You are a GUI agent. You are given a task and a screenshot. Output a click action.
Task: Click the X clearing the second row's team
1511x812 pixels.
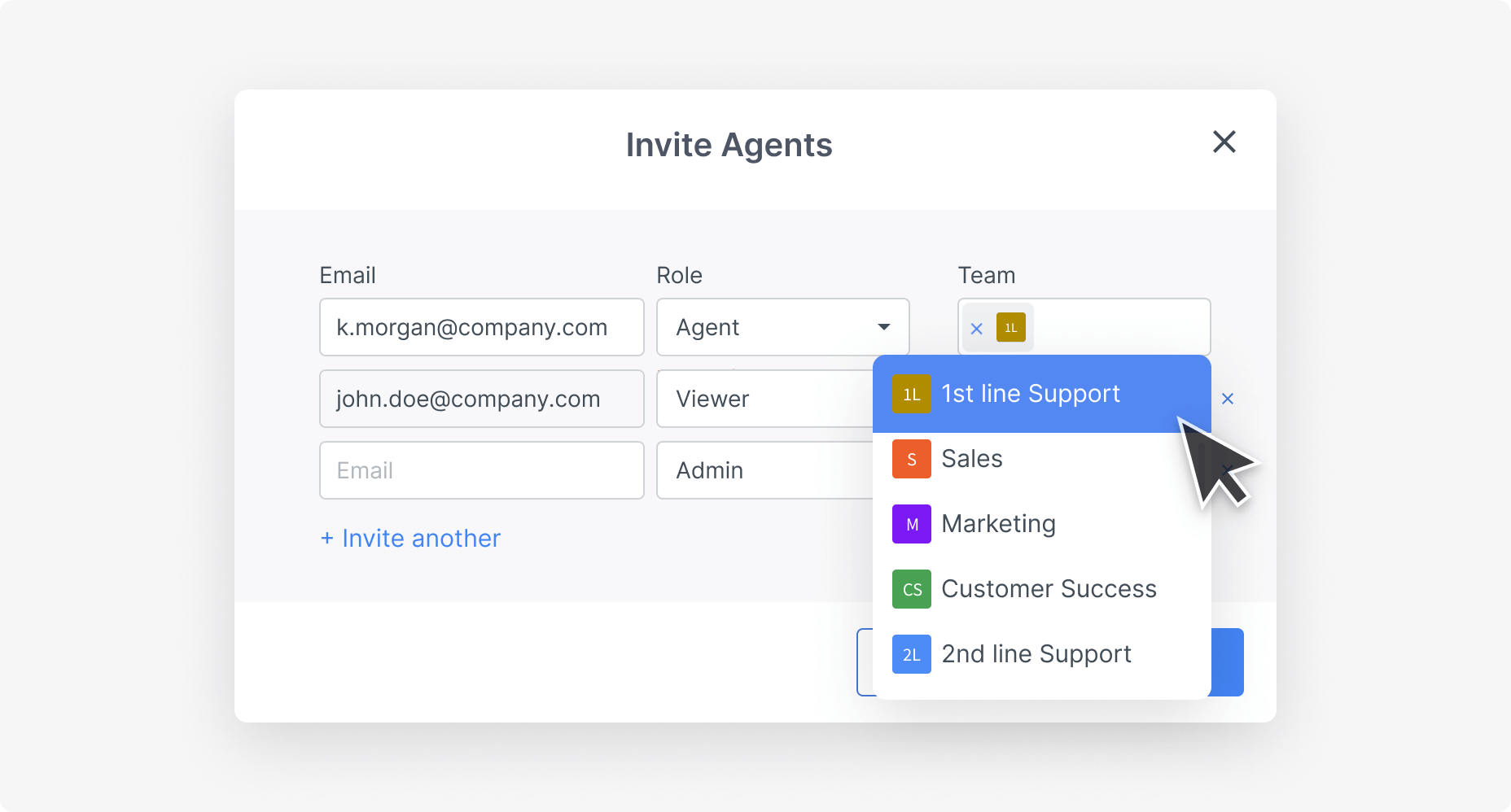pos(1229,399)
